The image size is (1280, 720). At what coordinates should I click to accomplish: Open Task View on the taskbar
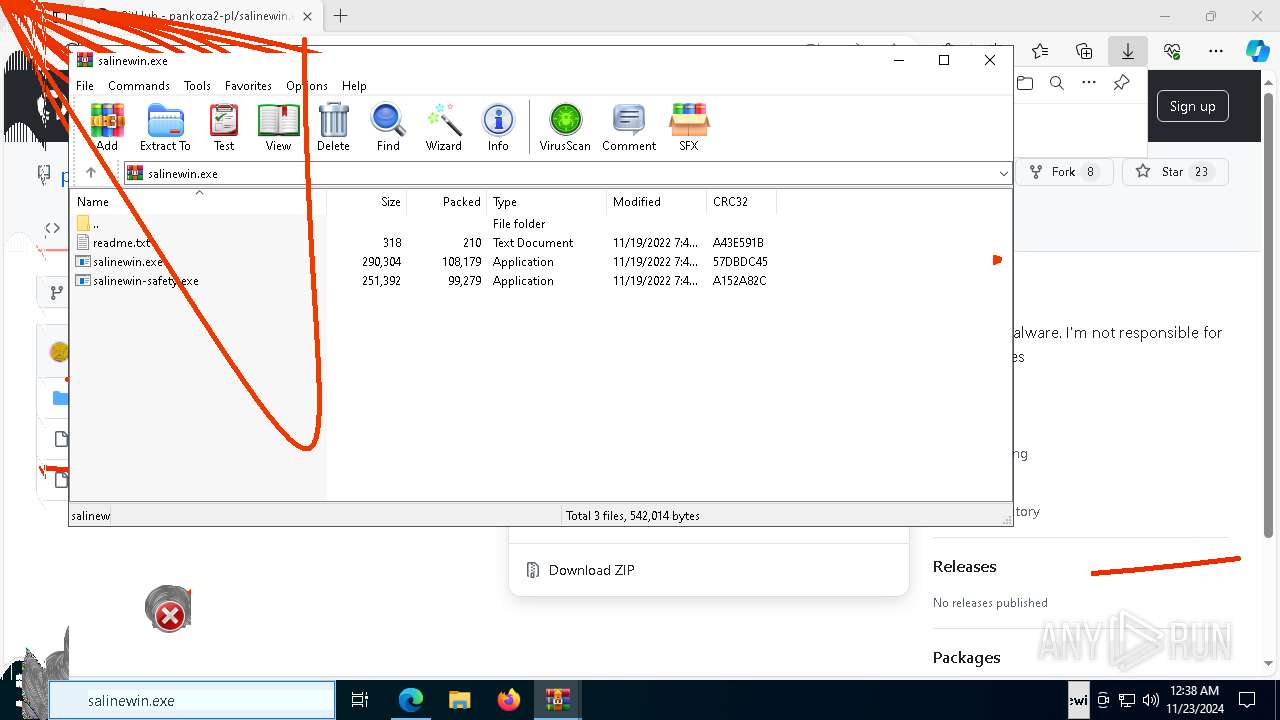[360, 701]
